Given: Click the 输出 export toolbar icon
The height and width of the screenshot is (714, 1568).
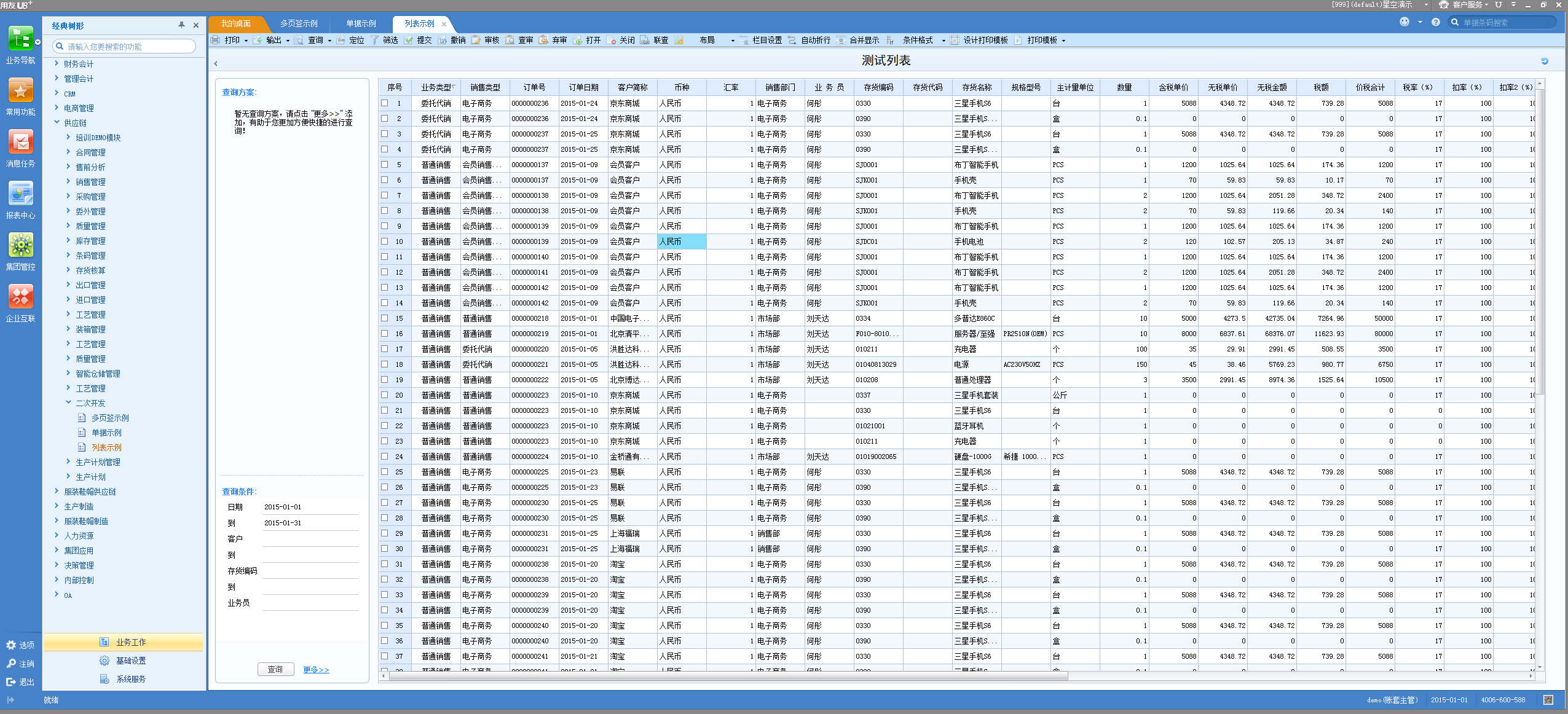Looking at the screenshot, I should (x=258, y=40).
